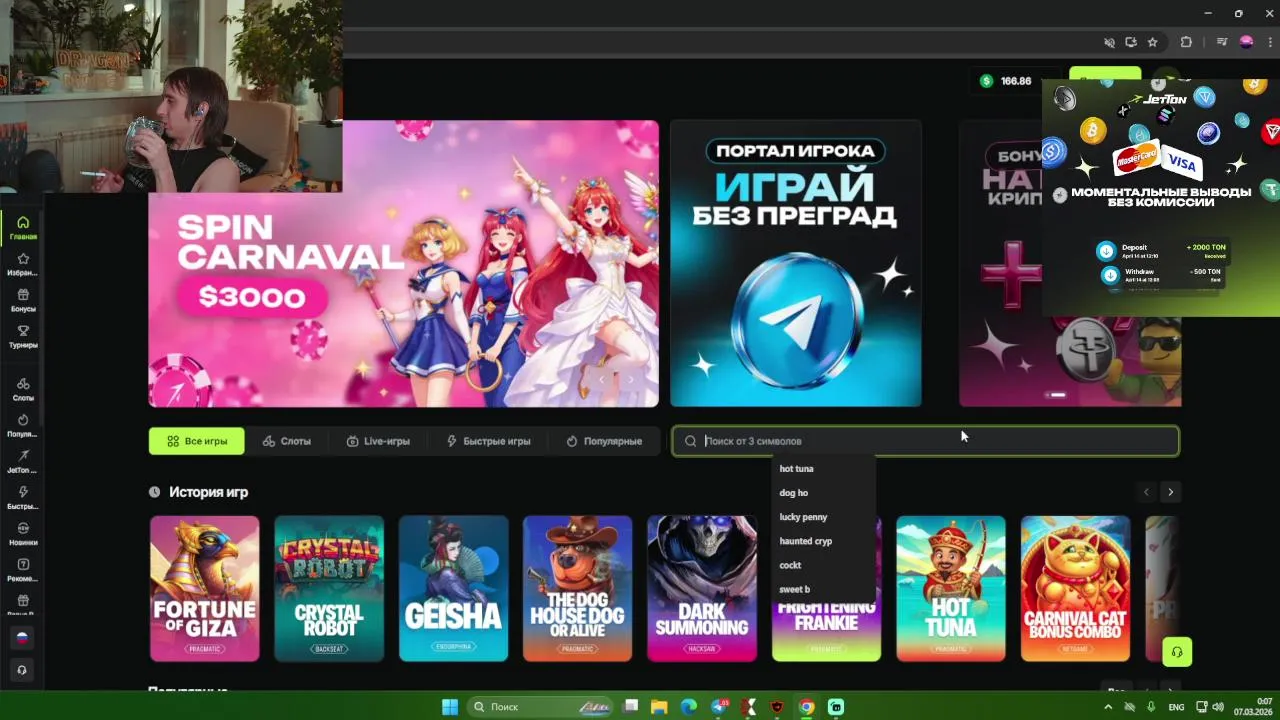Open Fortune of Giza game card
Screen dimensions: 1280x720
point(204,589)
